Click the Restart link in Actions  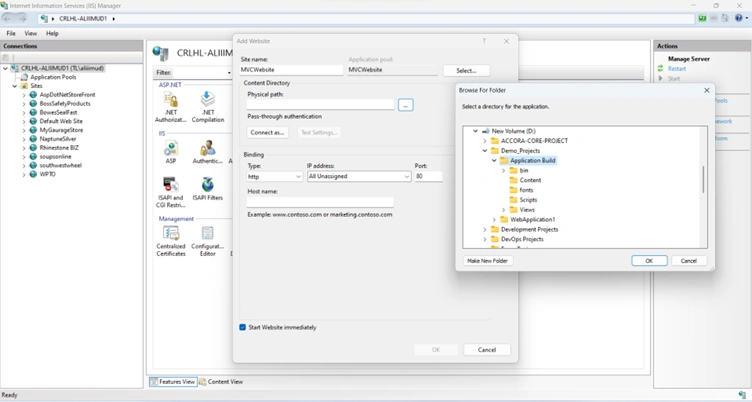tap(677, 69)
